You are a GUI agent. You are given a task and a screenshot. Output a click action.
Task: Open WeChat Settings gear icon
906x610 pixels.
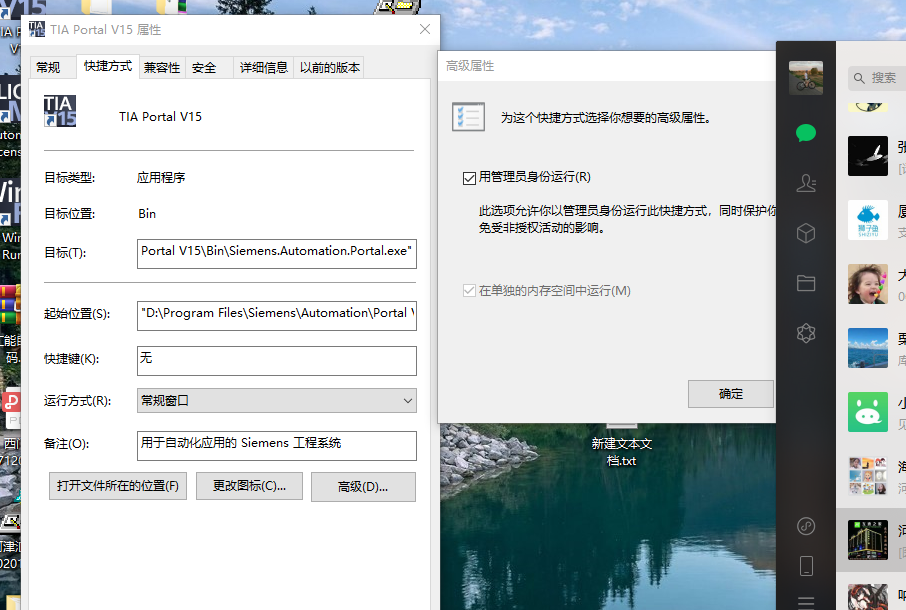(x=806, y=333)
